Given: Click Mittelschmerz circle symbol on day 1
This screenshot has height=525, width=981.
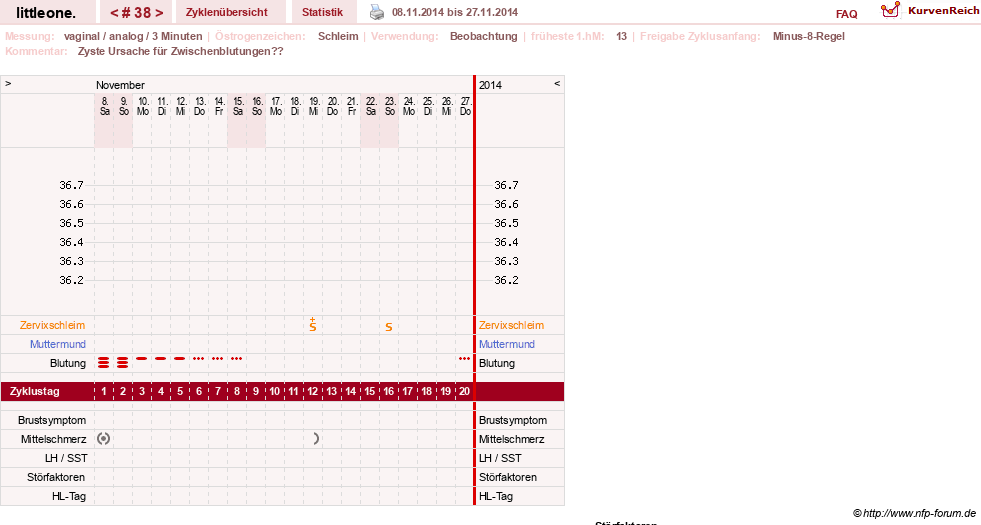Looking at the screenshot, I should tap(104, 439).
